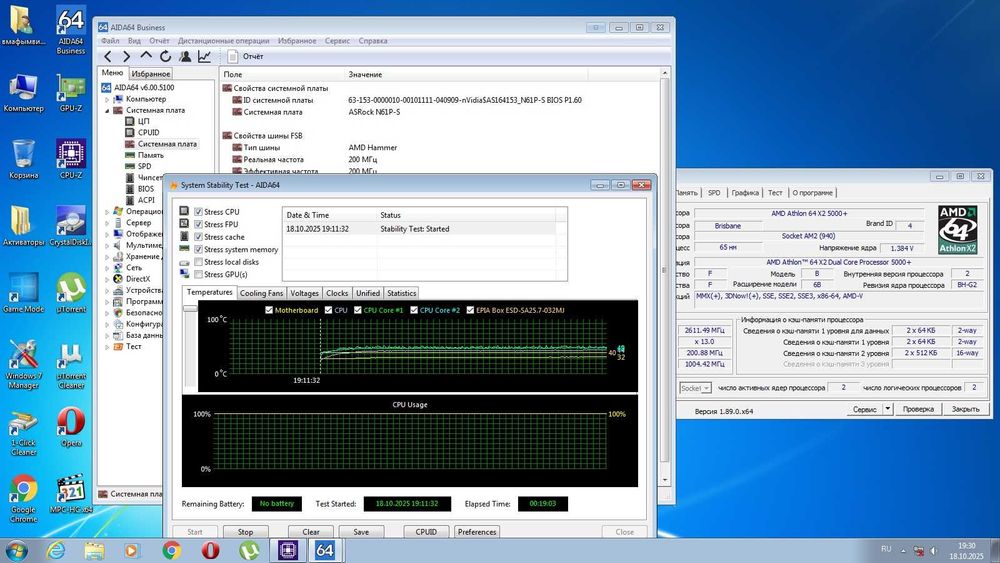Toggle the Motherboard temperature graph checkbox
The image size is (1000, 563).
(x=268, y=310)
